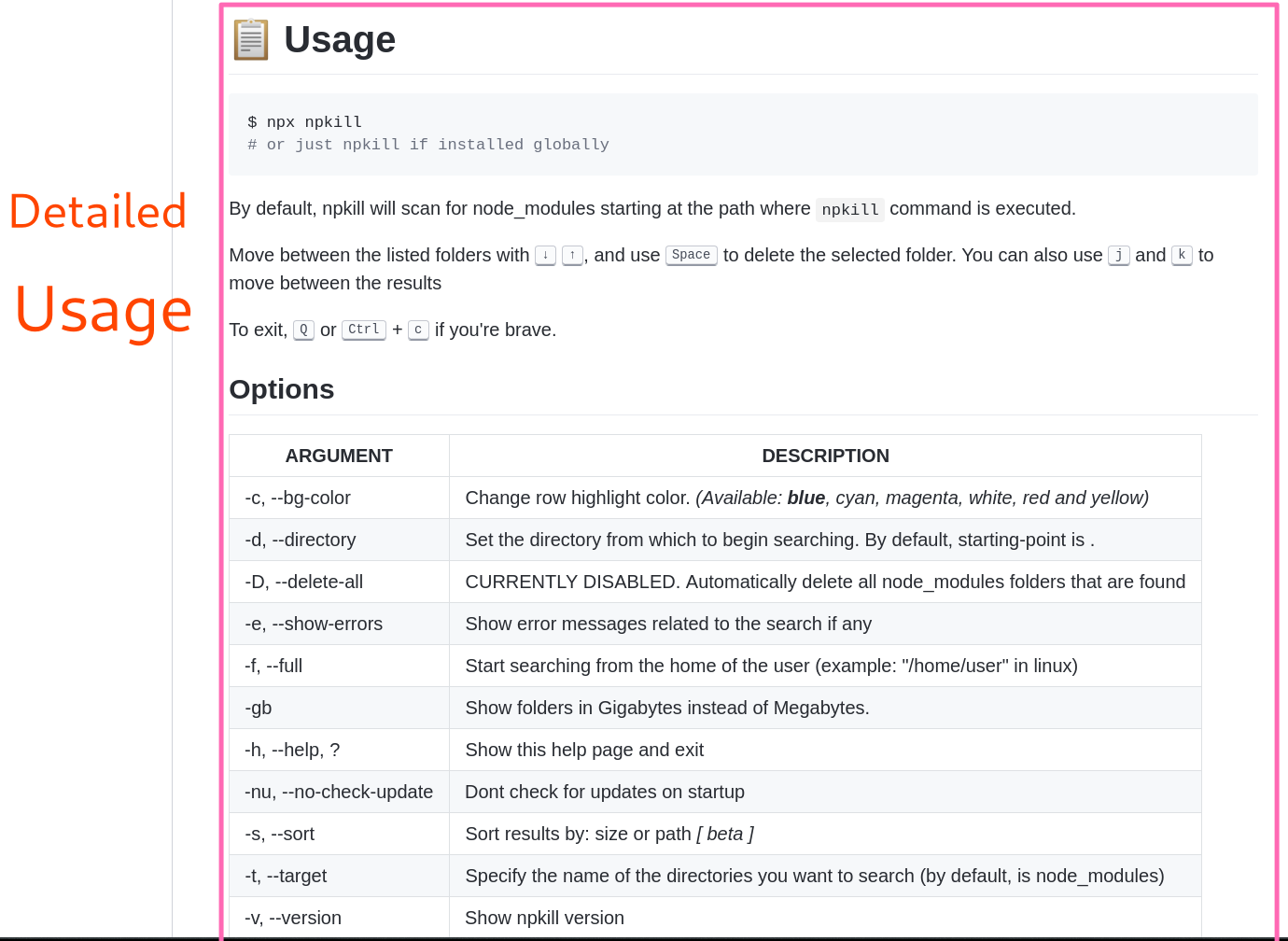Click the 'By default, npkill will scan' paragraph

click(652, 209)
